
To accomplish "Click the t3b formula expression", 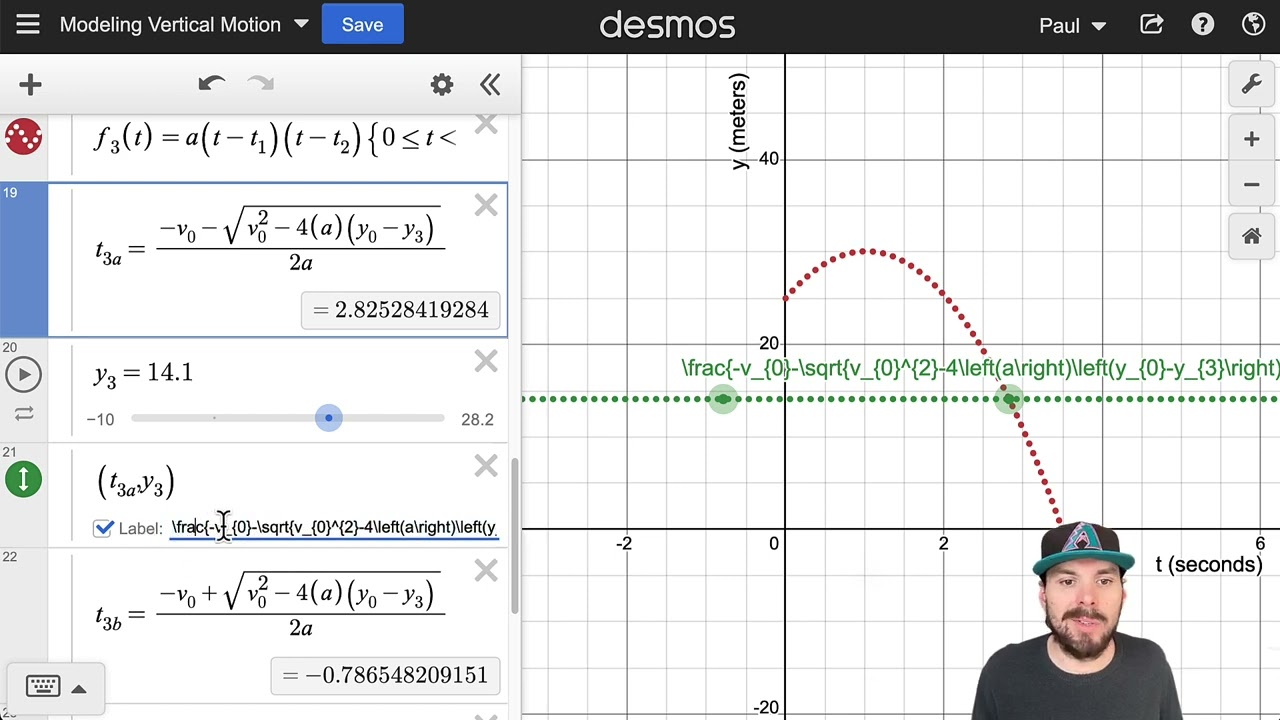I will tap(270, 604).
